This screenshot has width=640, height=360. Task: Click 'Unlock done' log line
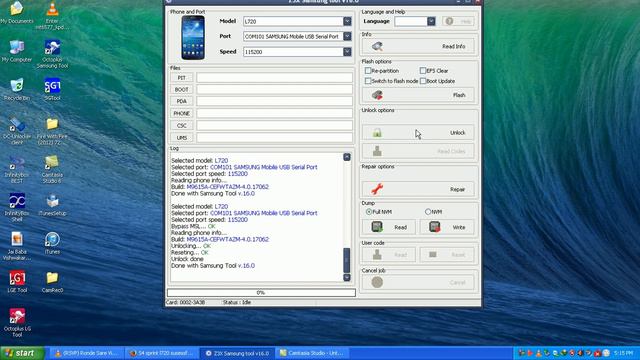pyautogui.click(x=187, y=259)
